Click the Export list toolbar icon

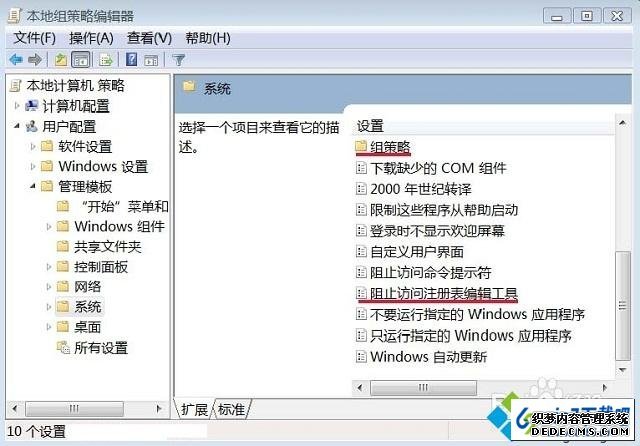[x=106, y=60]
